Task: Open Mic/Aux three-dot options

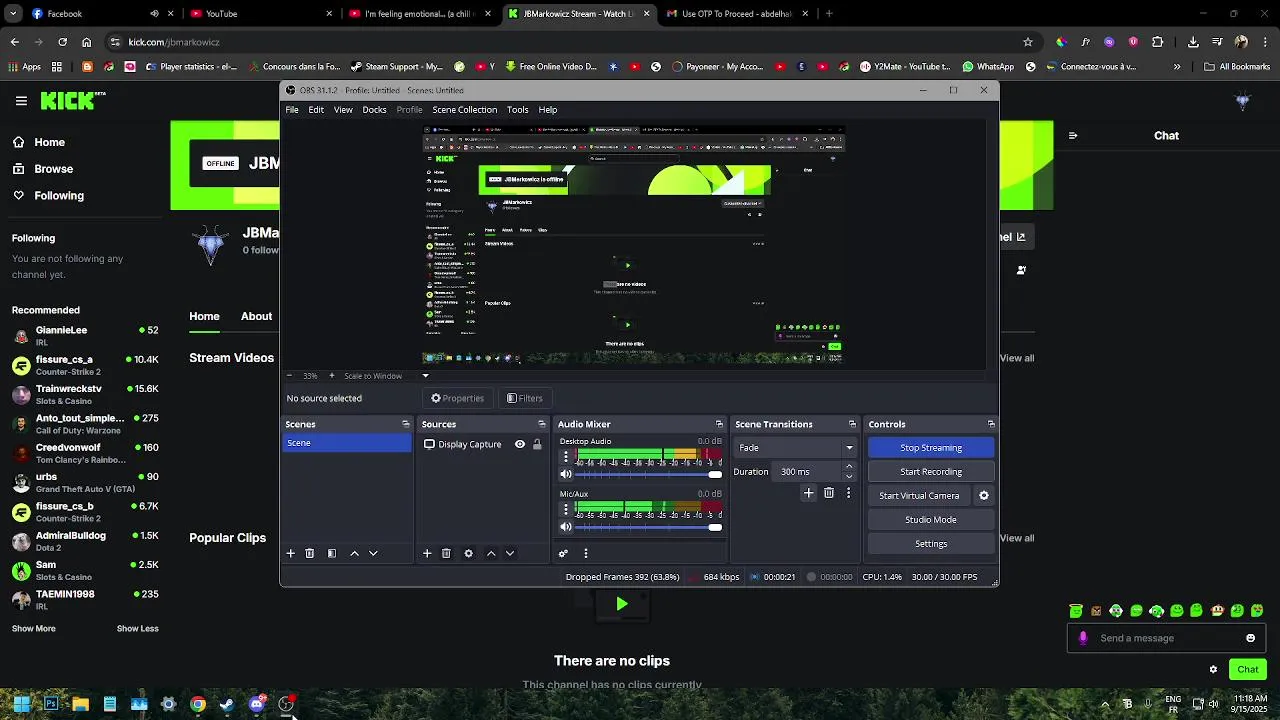Action: coord(566,509)
